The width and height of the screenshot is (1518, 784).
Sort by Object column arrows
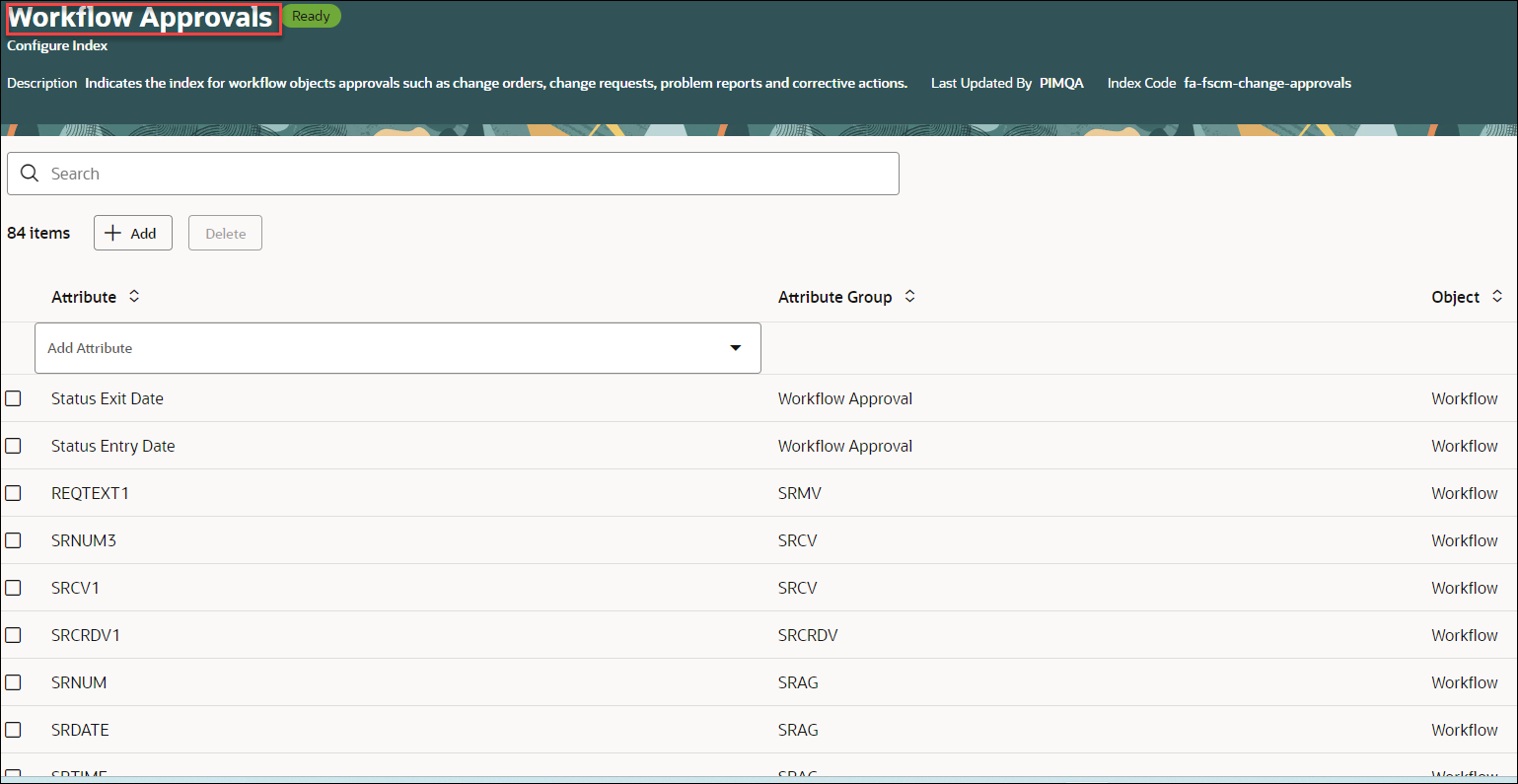(x=1496, y=296)
